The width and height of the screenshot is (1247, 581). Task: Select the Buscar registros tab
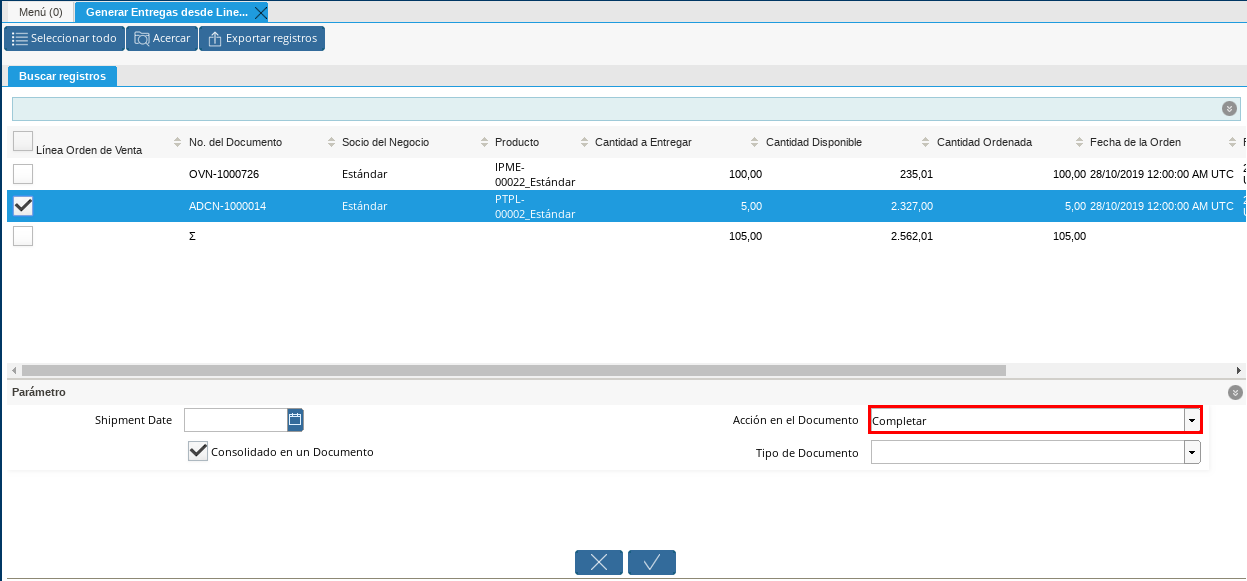pos(62,76)
